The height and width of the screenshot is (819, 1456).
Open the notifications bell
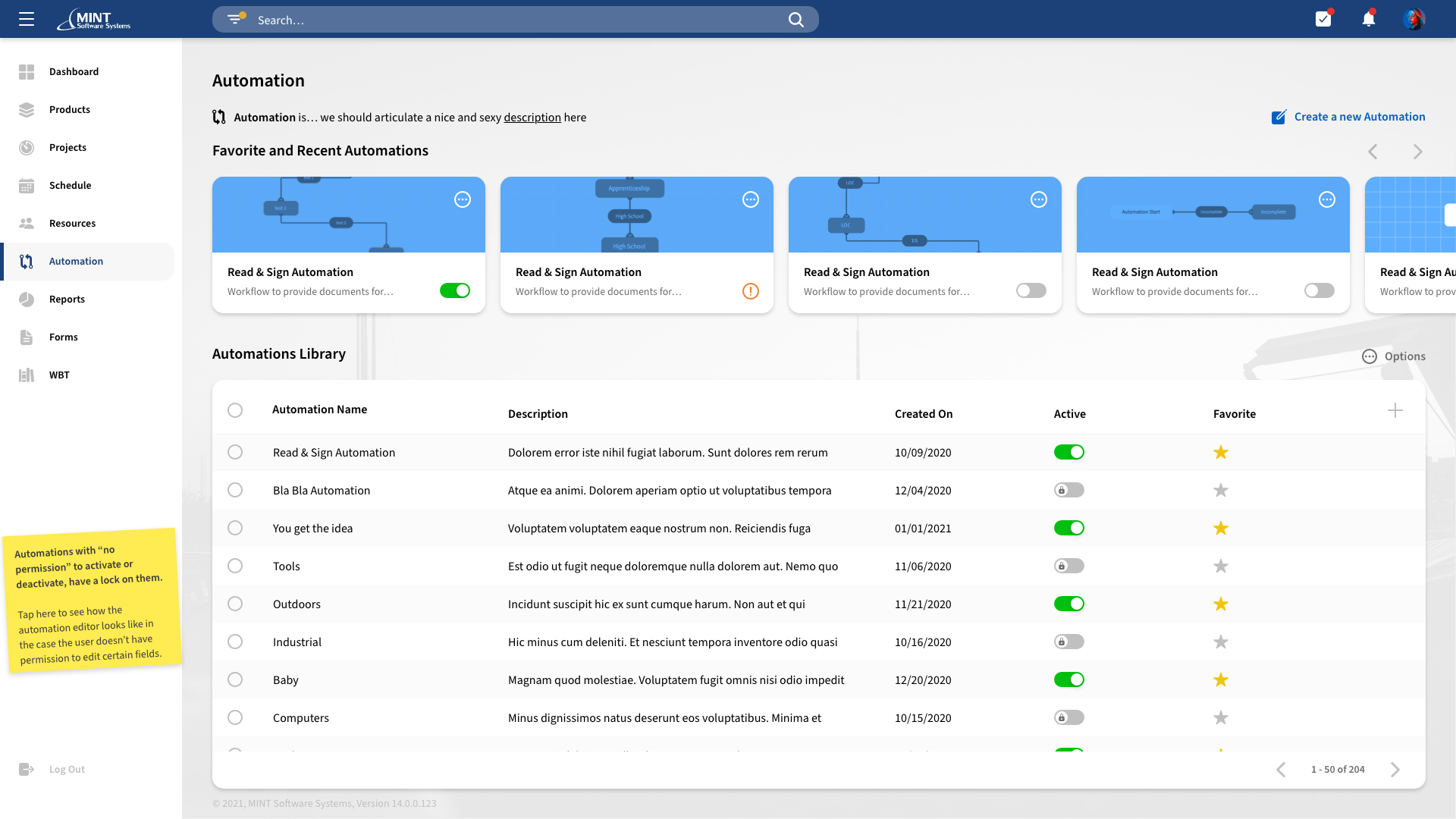click(x=1368, y=19)
